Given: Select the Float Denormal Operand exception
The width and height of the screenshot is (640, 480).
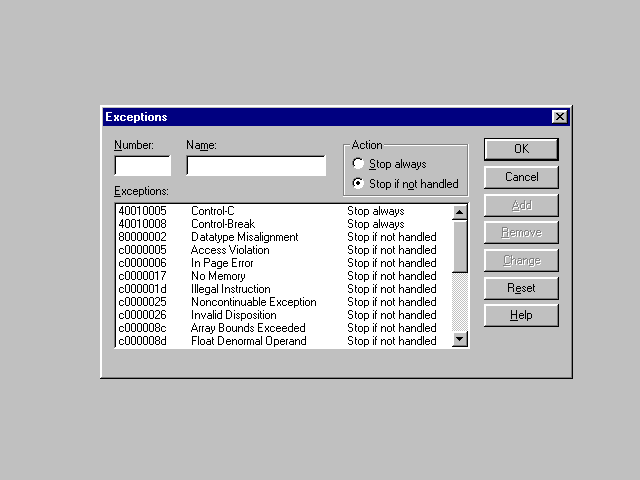Looking at the screenshot, I should 248,341.
